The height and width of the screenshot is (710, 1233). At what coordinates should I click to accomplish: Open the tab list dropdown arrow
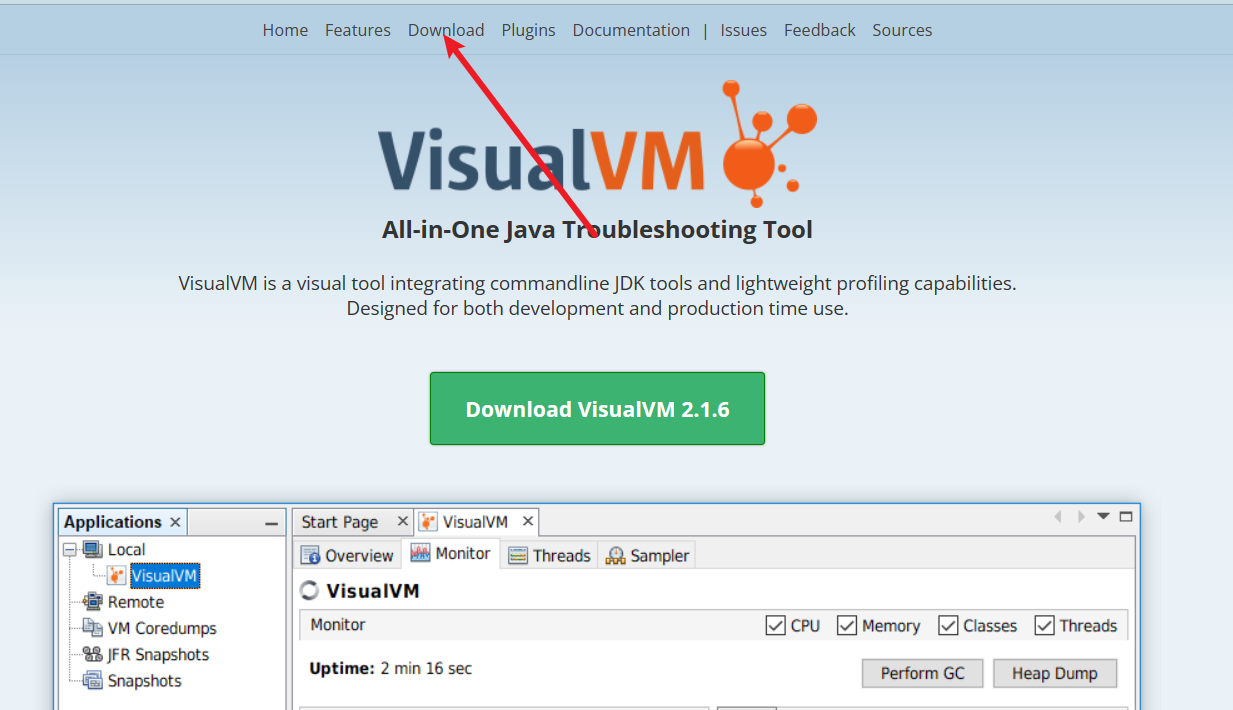pyautogui.click(x=1103, y=516)
